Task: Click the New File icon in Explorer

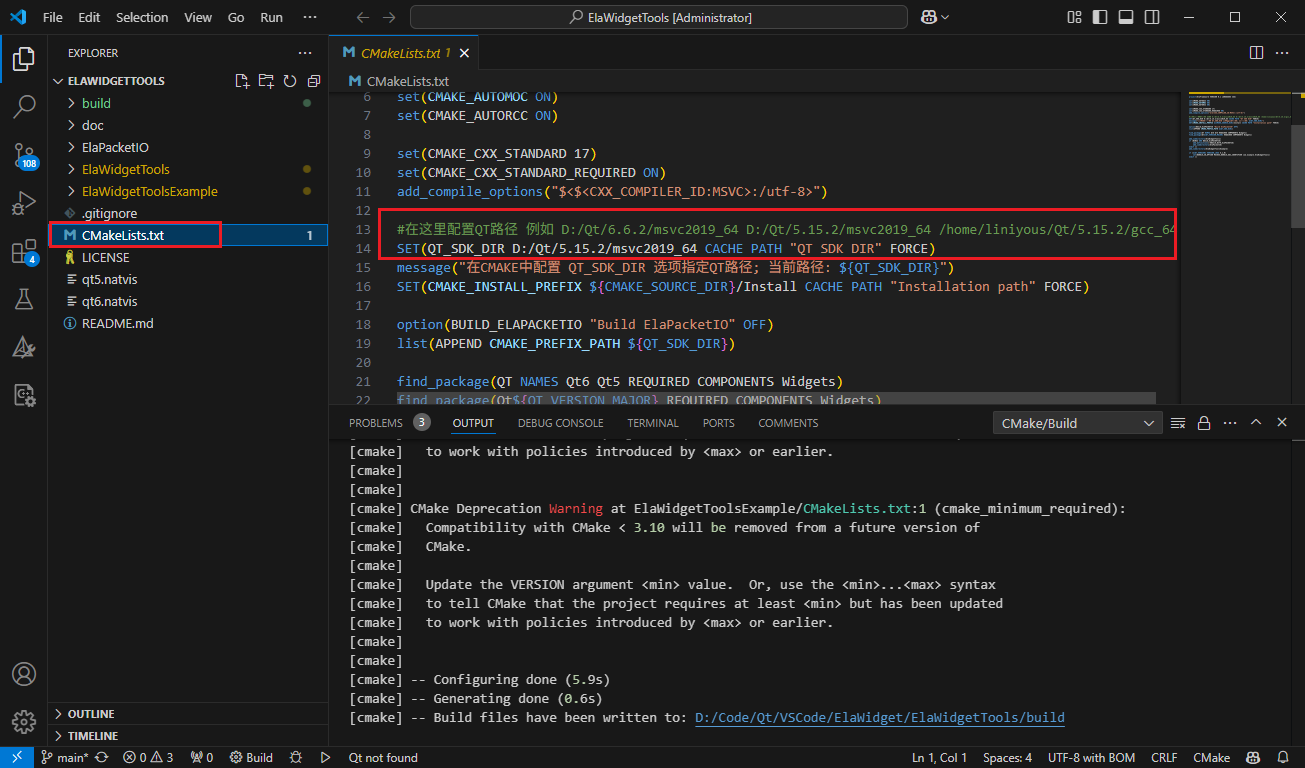Action: (x=242, y=81)
